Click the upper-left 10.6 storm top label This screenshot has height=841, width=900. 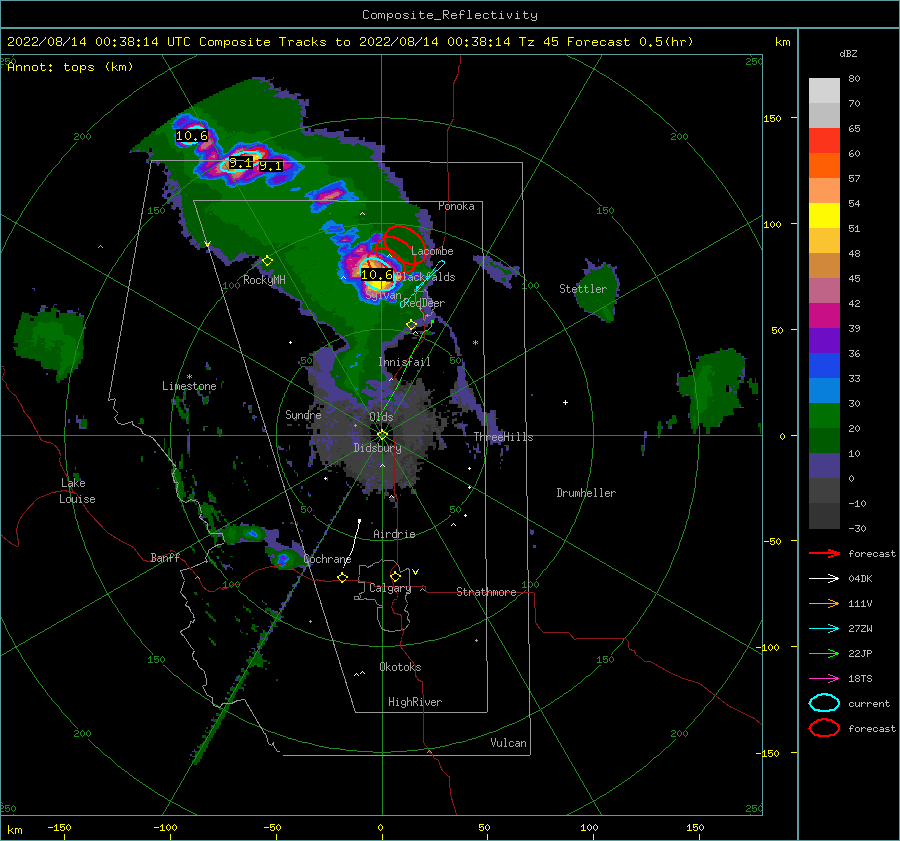tap(192, 136)
